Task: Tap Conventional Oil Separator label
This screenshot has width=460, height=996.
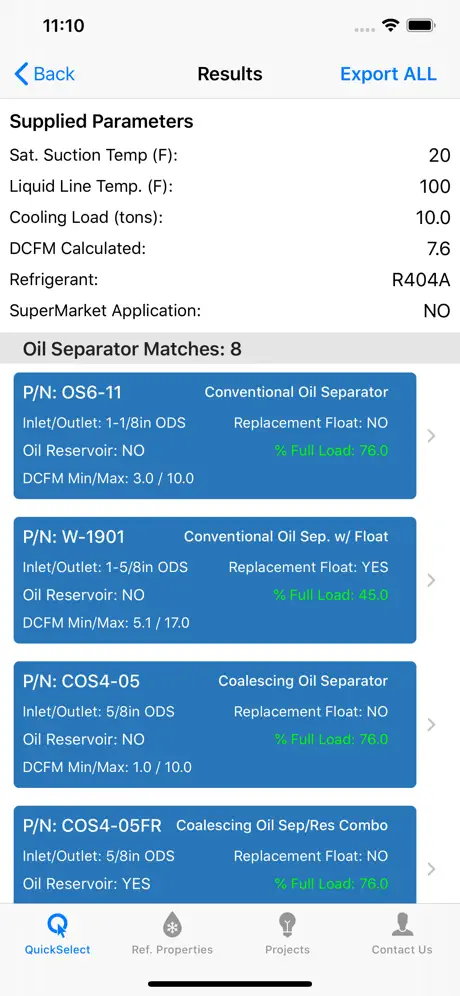Action: point(296,393)
